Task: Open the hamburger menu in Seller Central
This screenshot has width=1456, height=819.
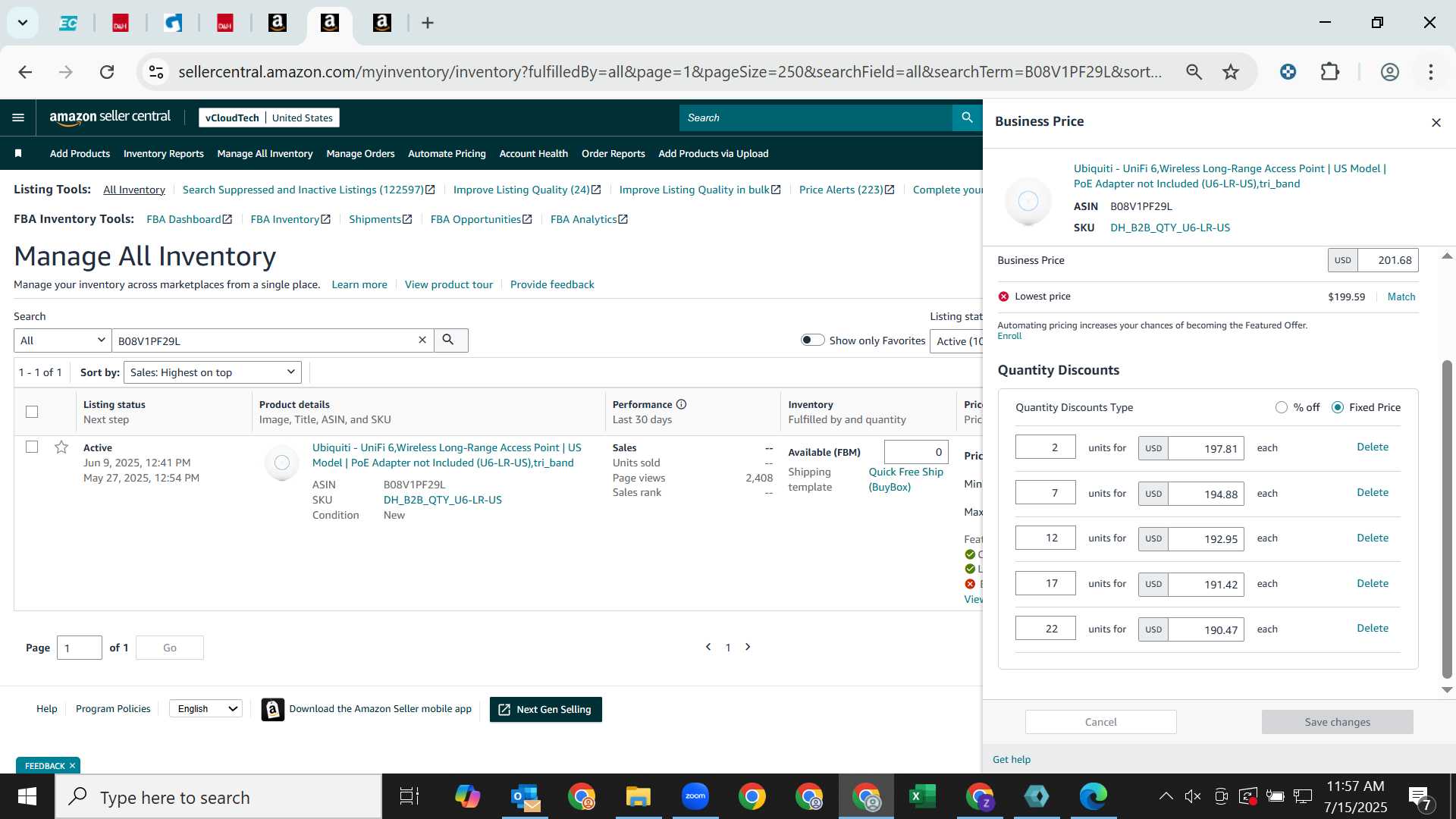Action: tap(18, 118)
